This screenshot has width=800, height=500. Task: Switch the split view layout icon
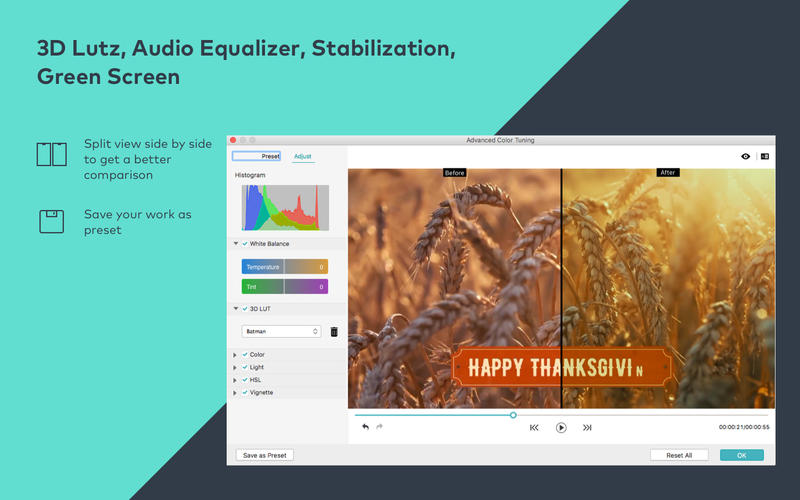pos(764,156)
